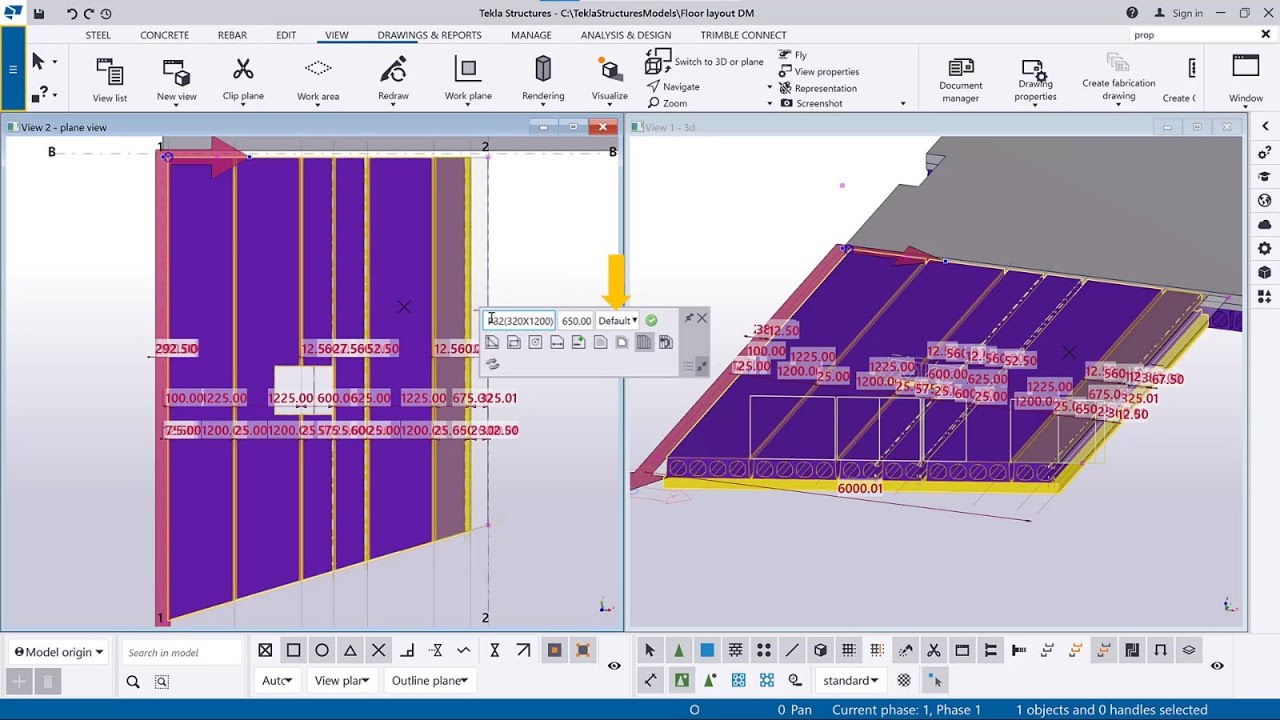Click the Work area tool
The width and height of the screenshot is (1280, 720).
pos(318,79)
